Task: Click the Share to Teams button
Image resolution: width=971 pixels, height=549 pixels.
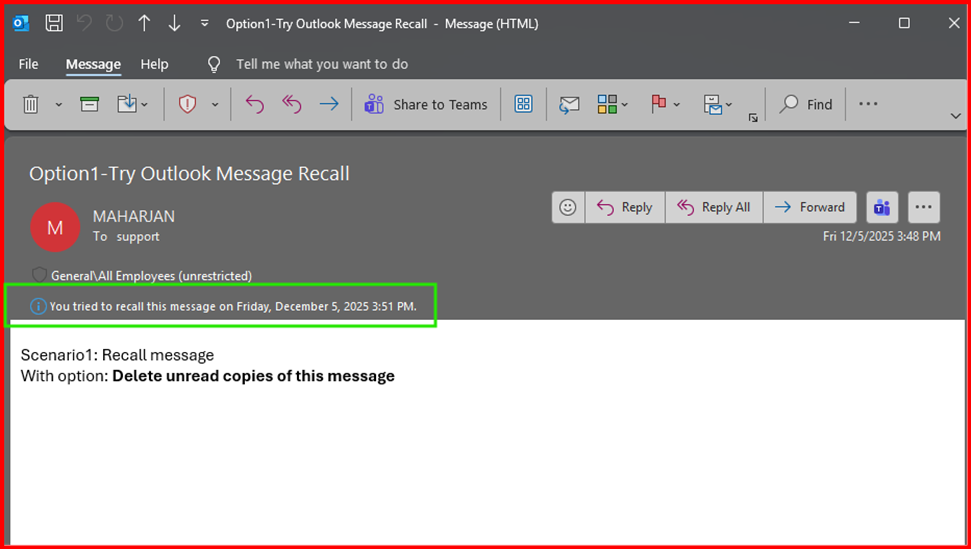Action: coord(426,104)
